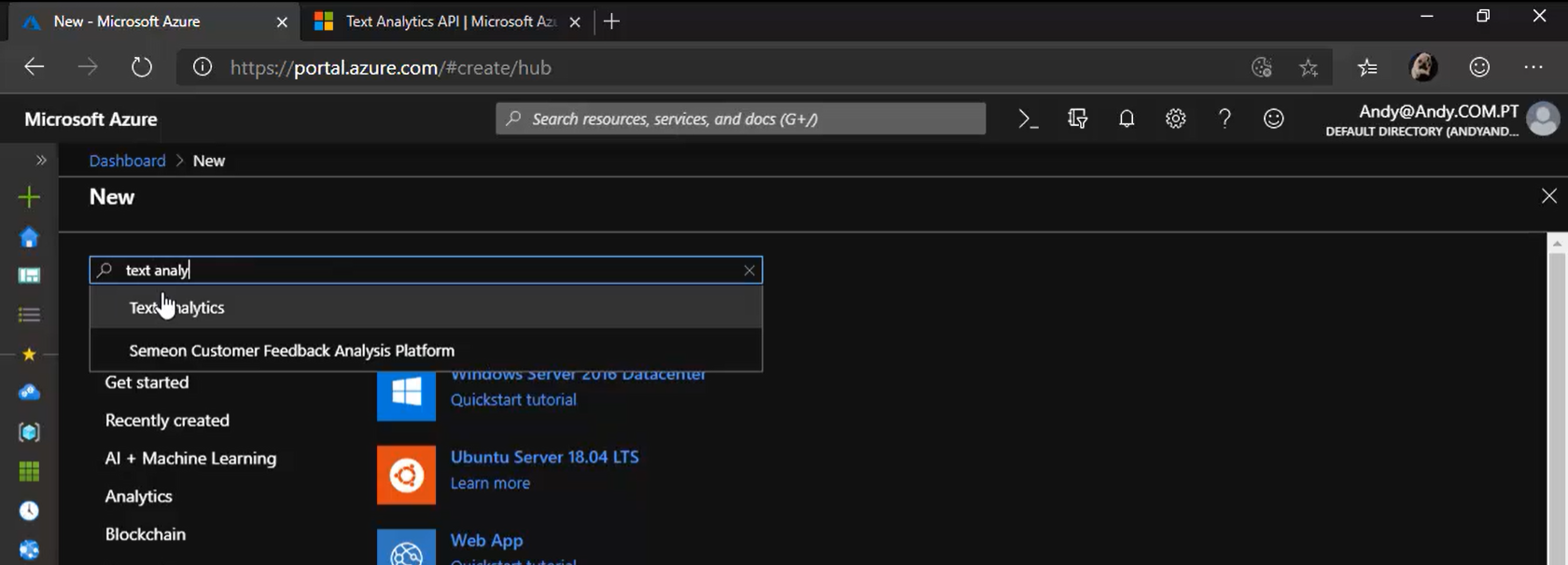Open Blockchain category
The image size is (1568, 565).
(x=145, y=534)
